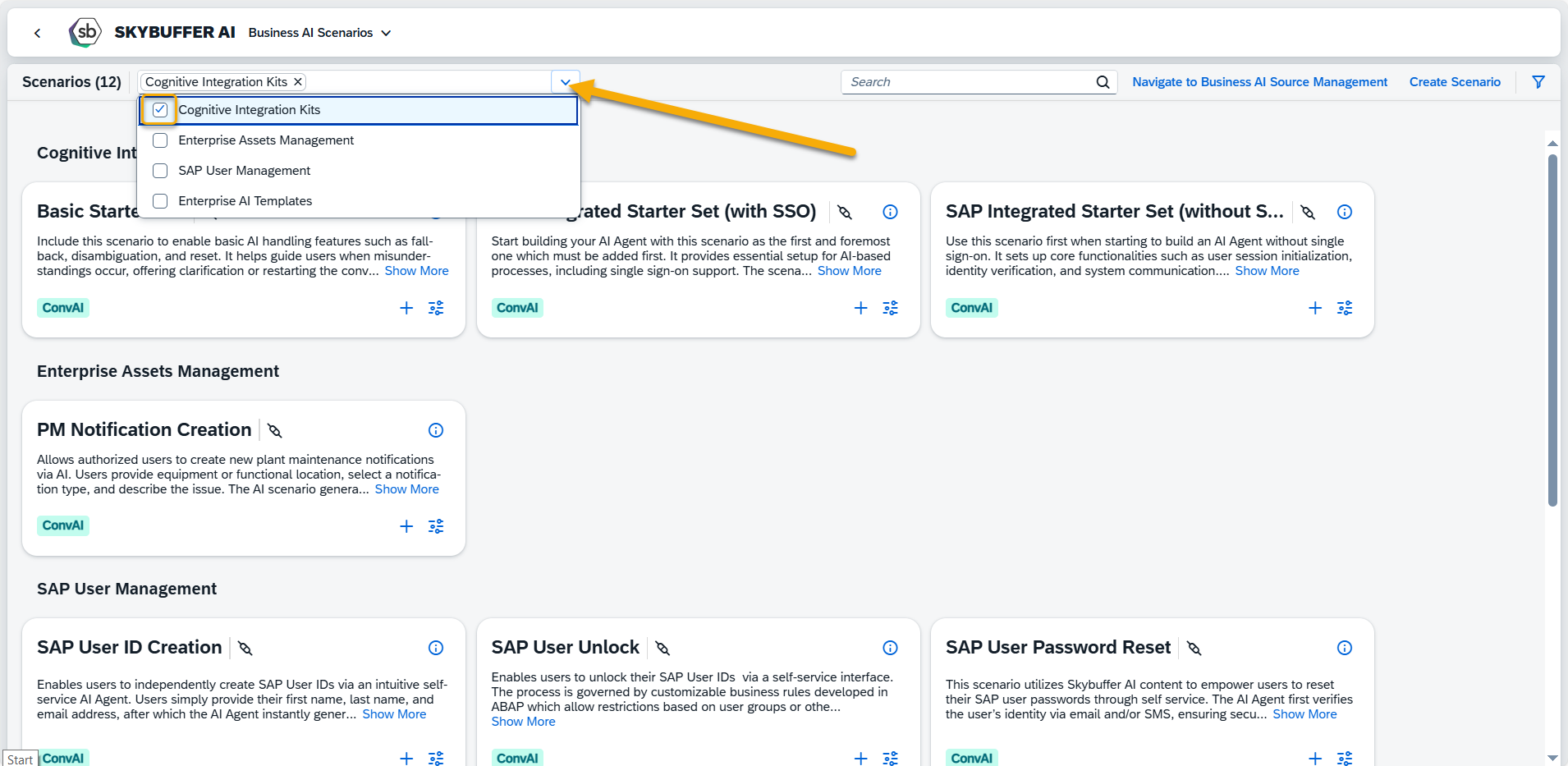Open info icon on SAP User Unlock
1568x766 pixels.
[x=890, y=648]
